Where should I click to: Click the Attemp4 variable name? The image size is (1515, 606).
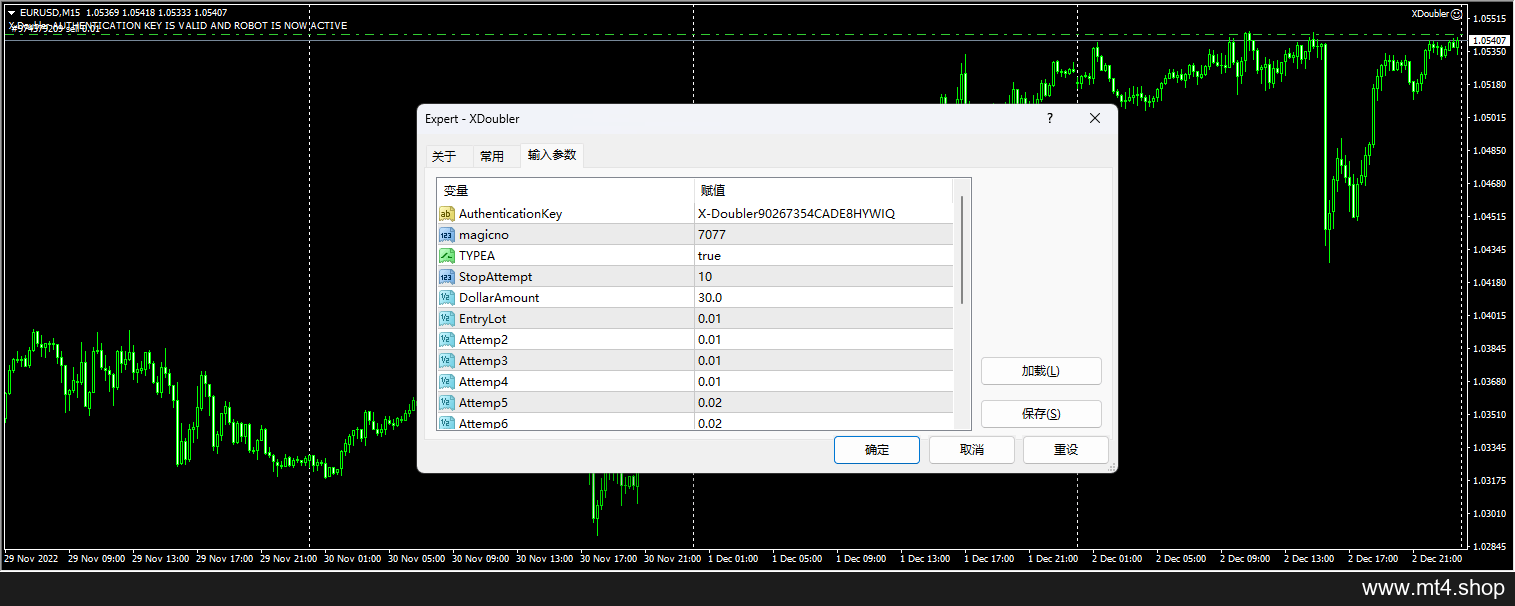pos(484,382)
